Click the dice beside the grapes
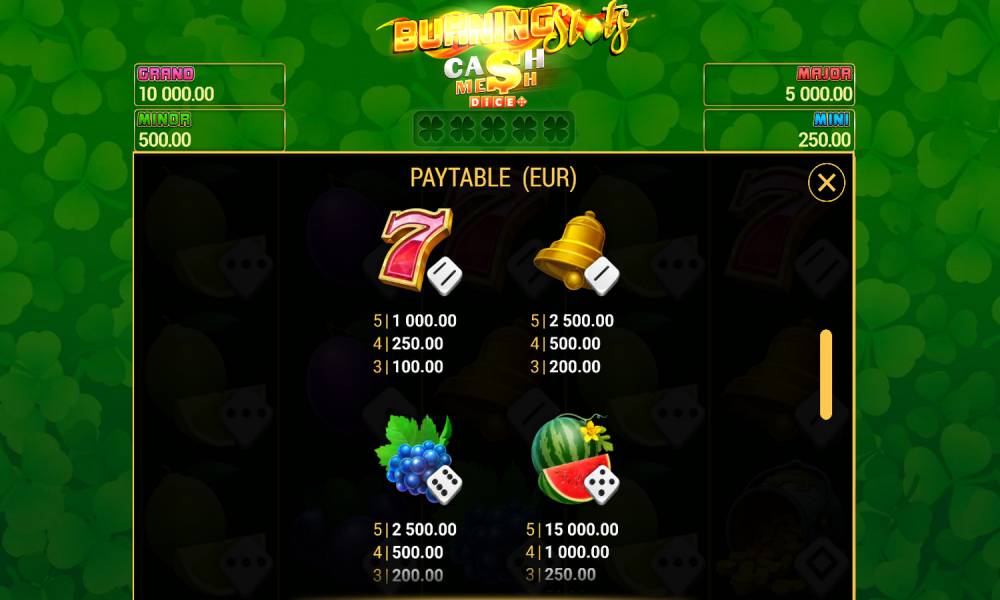 (445, 485)
